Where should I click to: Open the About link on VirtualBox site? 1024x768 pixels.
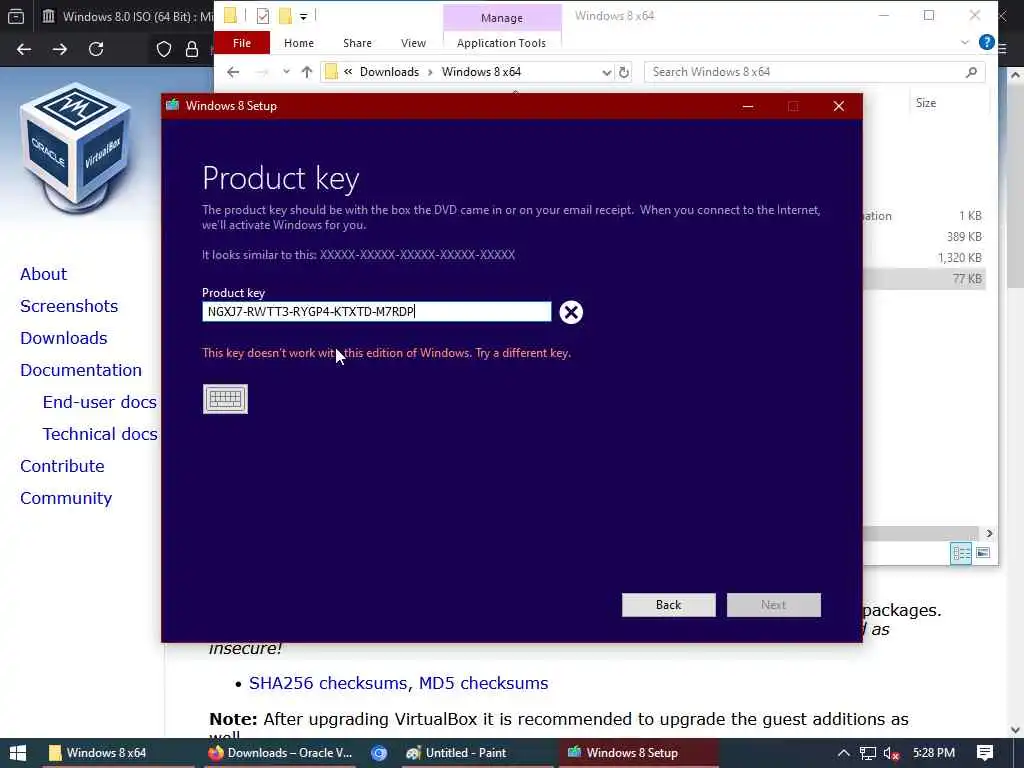click(x=43, y=274)
